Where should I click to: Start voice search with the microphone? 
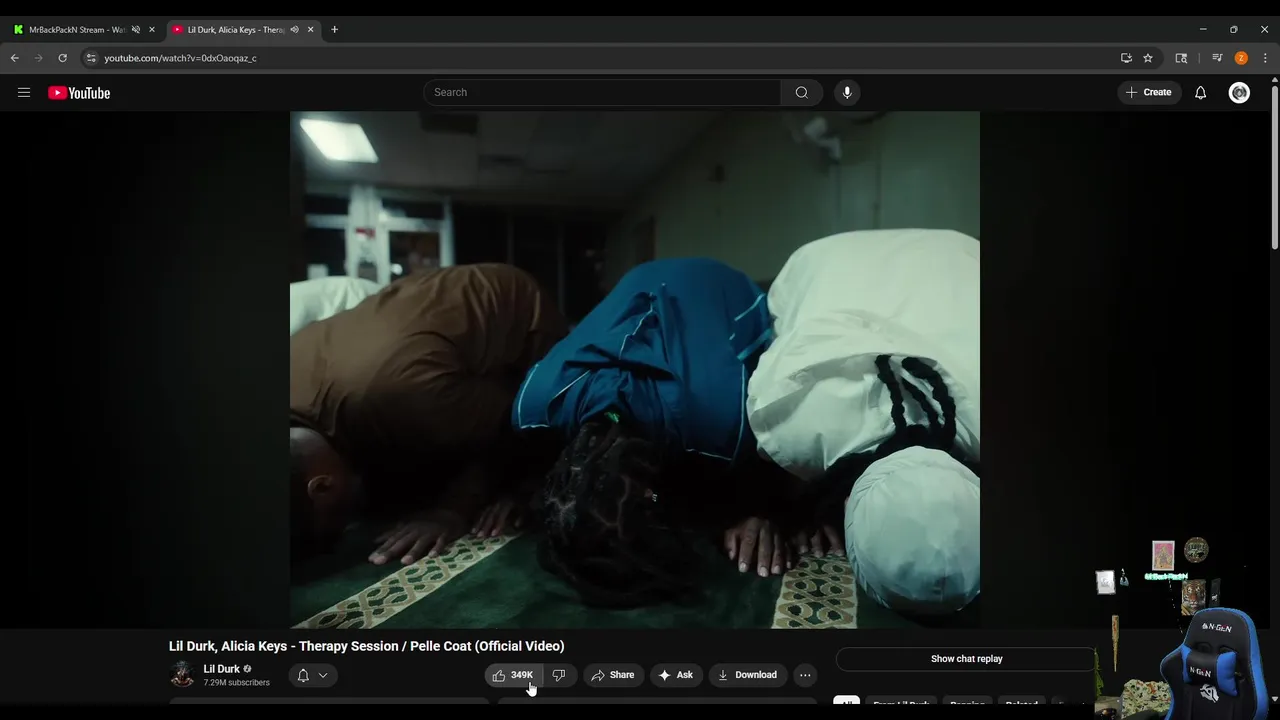[847, 92]
